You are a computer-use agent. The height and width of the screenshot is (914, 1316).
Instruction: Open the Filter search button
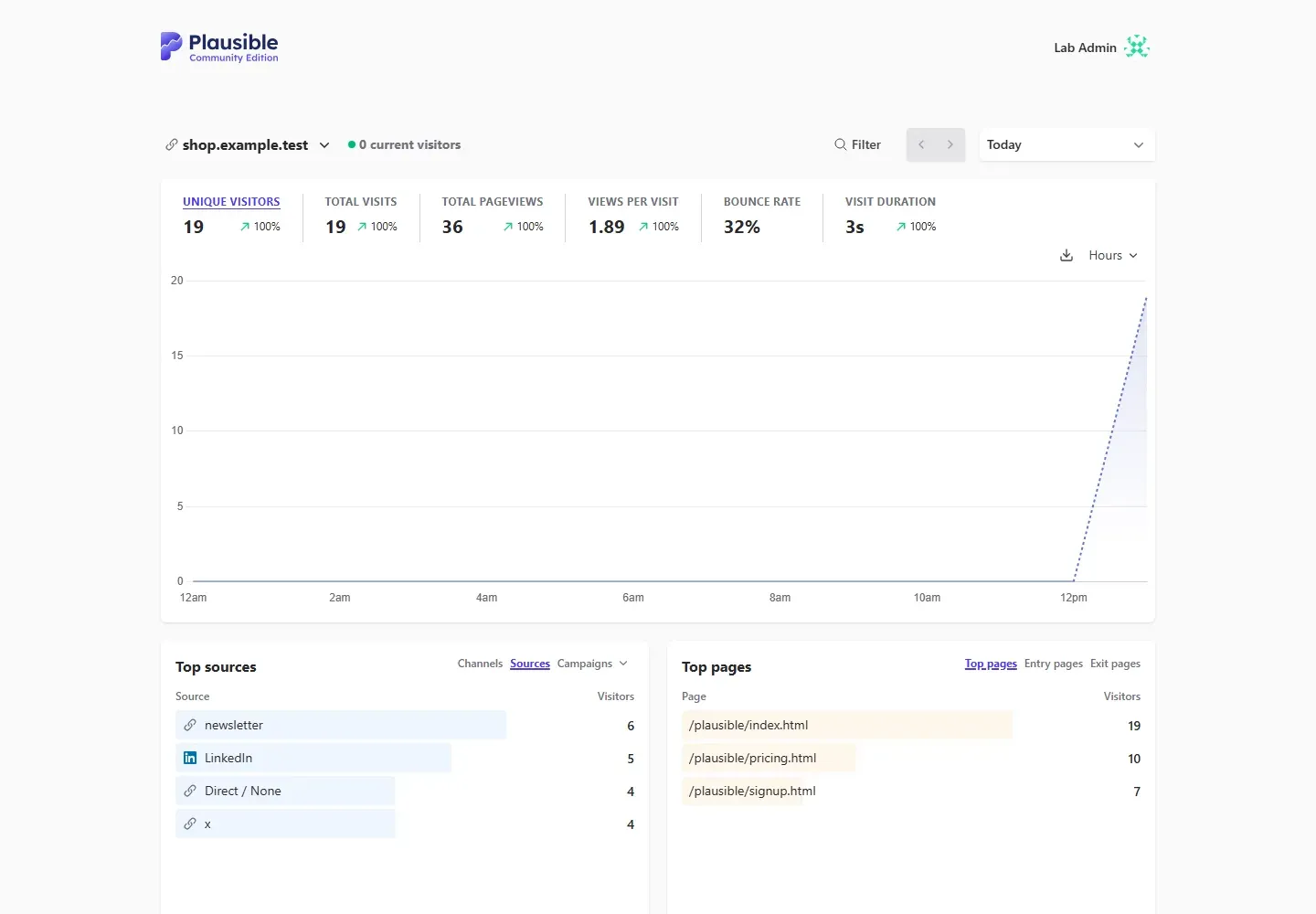point(857,144)
